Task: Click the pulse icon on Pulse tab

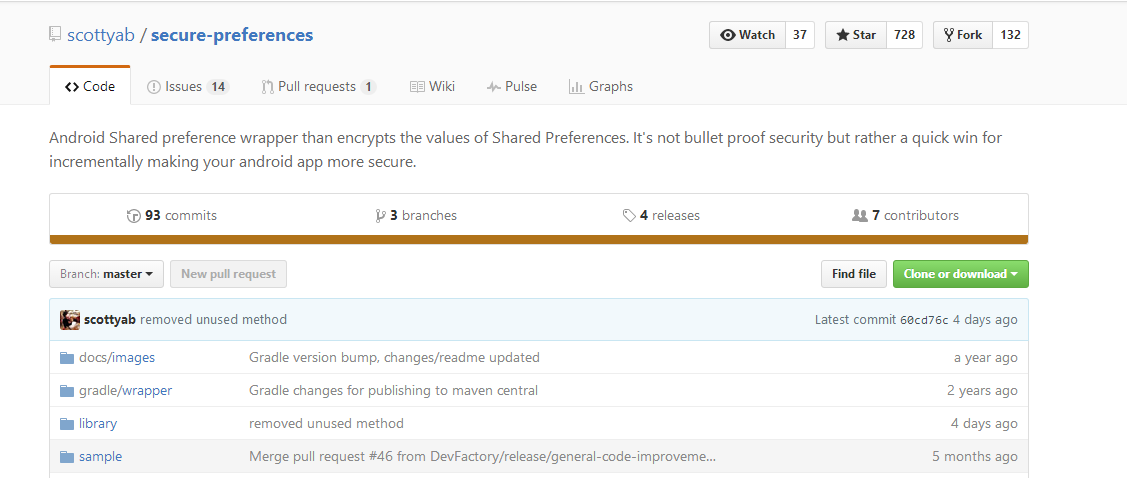Action: 493,87
